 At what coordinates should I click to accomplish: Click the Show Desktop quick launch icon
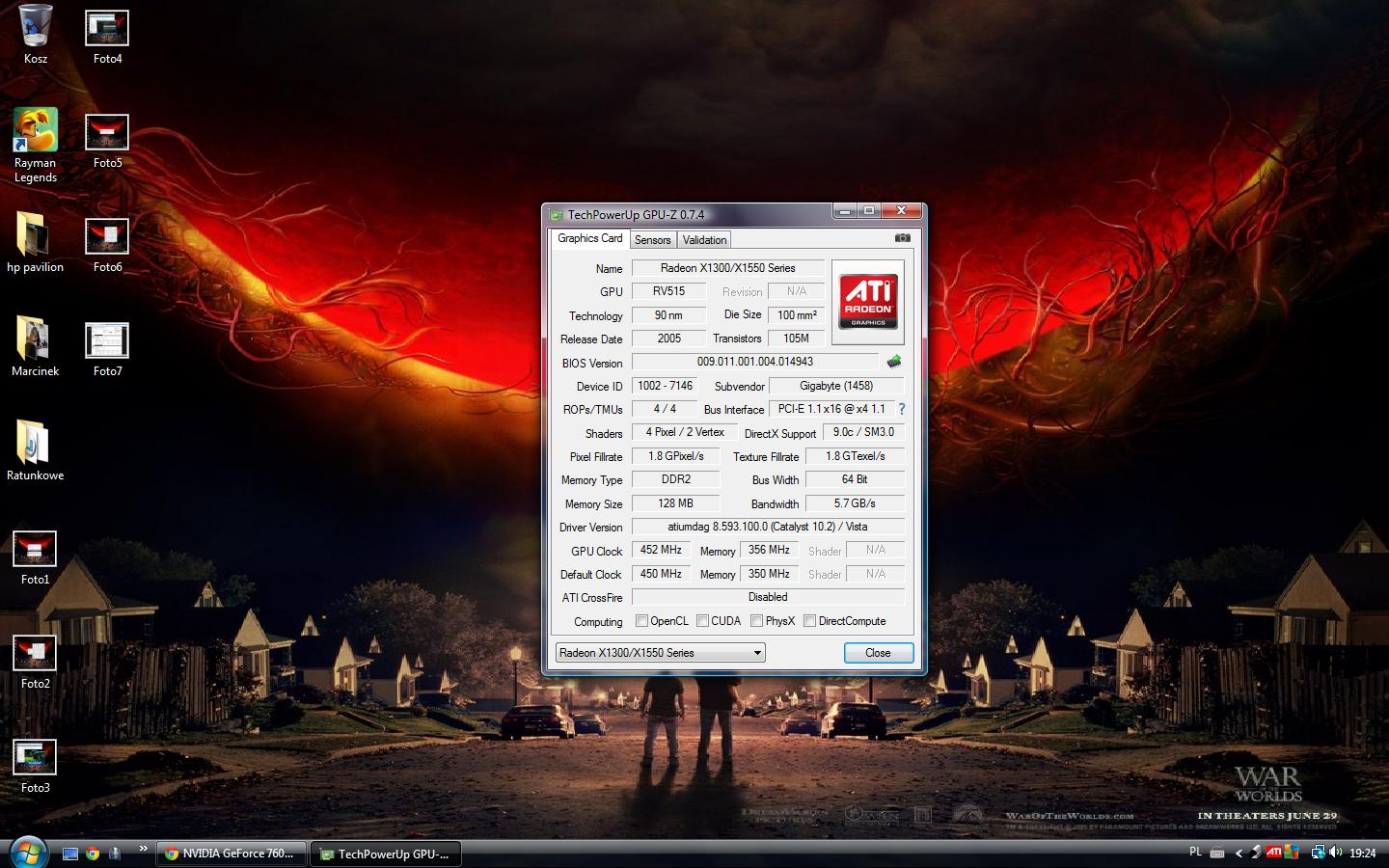69,854
